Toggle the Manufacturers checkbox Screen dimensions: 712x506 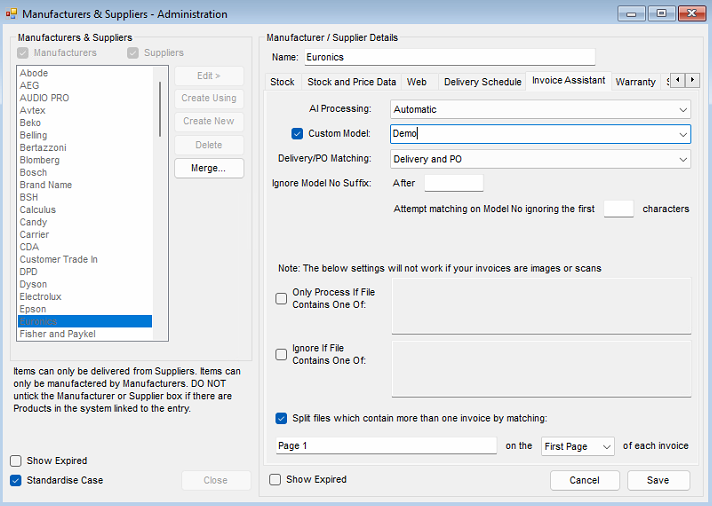(x=23, y=53)
